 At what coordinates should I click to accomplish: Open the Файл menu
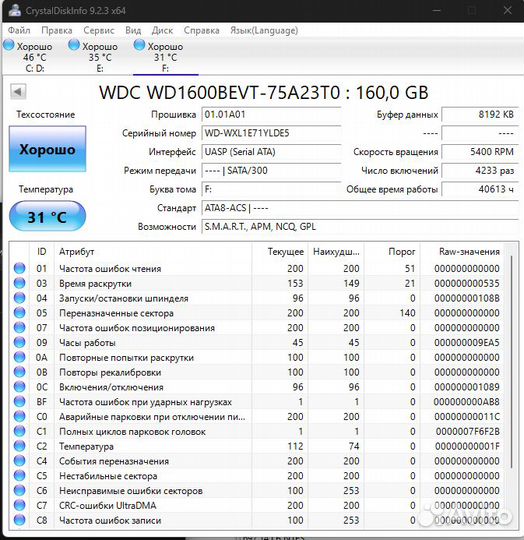click(19, 30)
